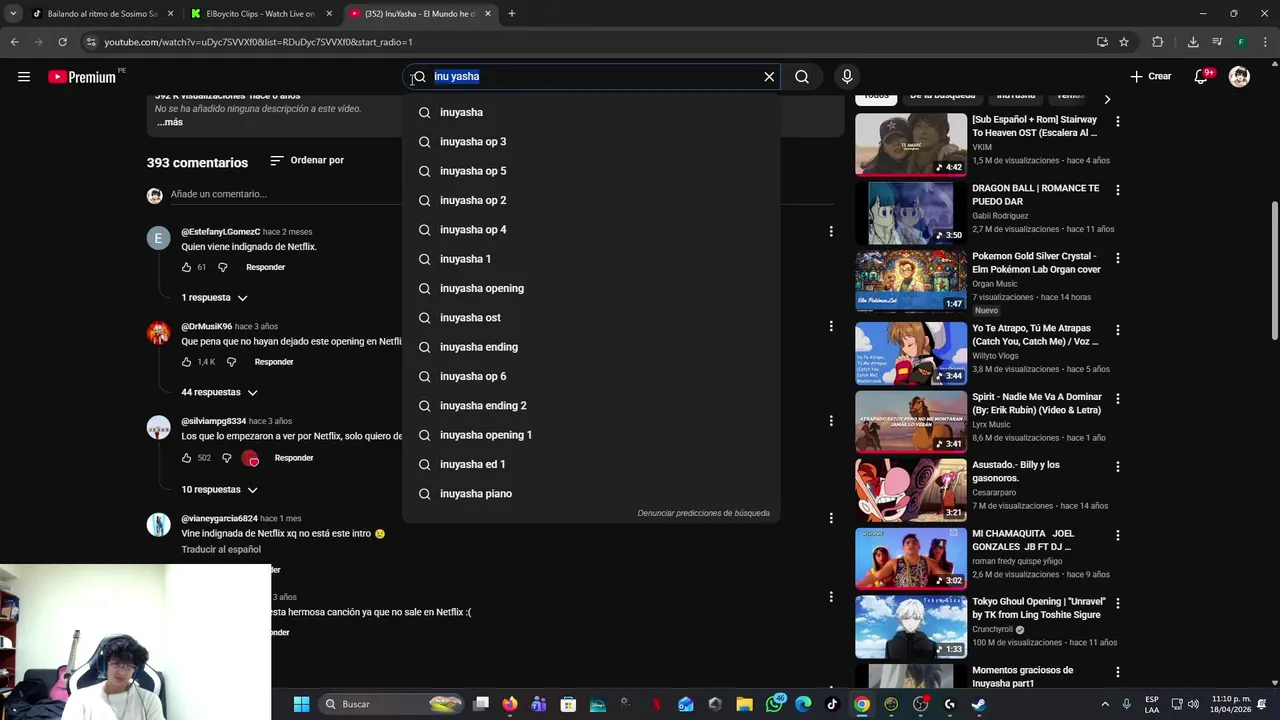This screenshot has width=1280, height=720.
Task: Bookmark this page with the star icon
Action: 1124,42
